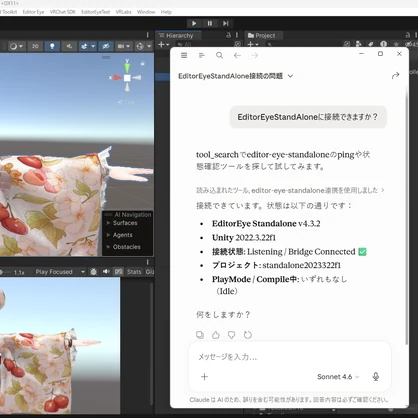The image size is (418, 418).
Task: Click the Claude search icon
Action: pyautogui.click(x=219, y=55)
